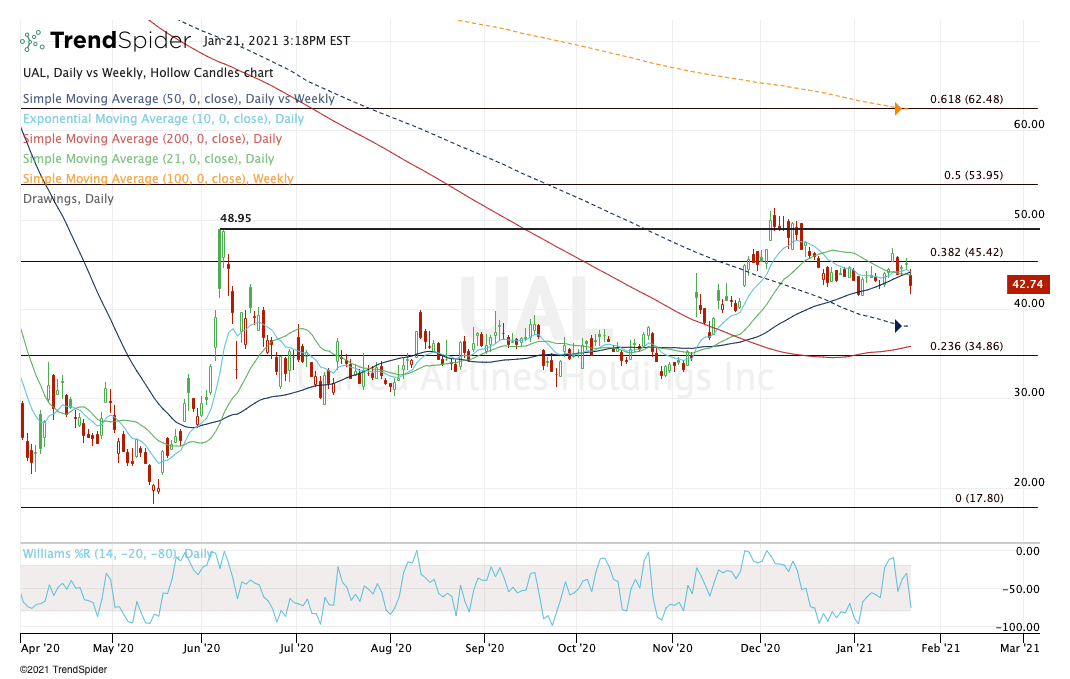Click the Jan 21, 2021 3:18PM timestamp
The image size is (1070, 679).
pos(276,41)
